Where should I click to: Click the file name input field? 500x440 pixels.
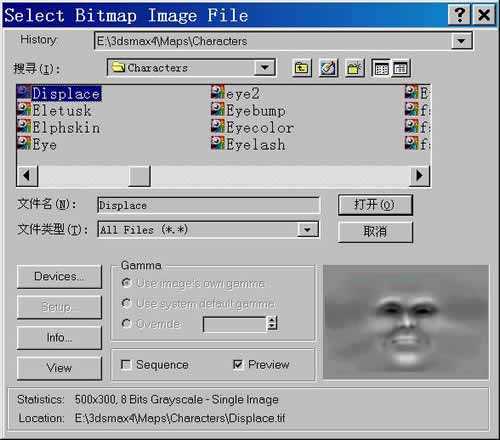click(208, 205)
